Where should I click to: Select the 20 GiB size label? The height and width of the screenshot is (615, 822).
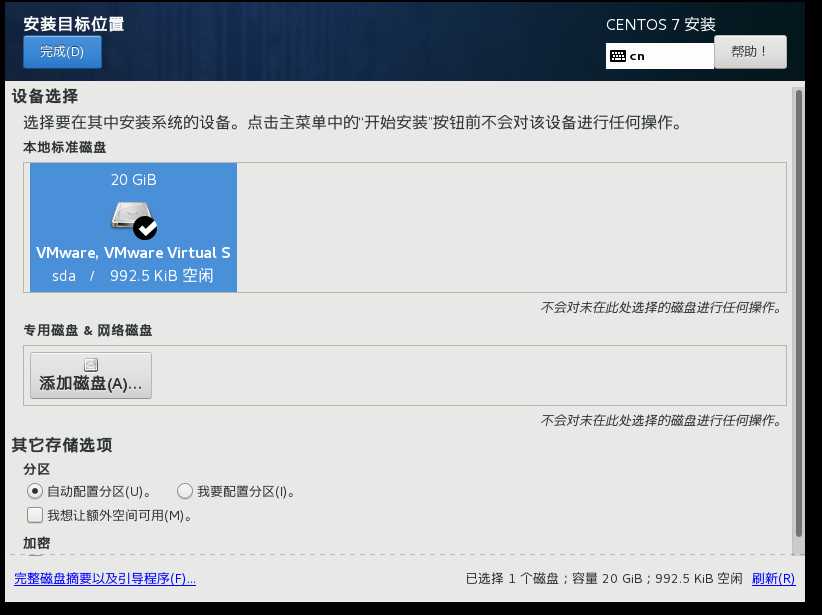pos(134,180)
